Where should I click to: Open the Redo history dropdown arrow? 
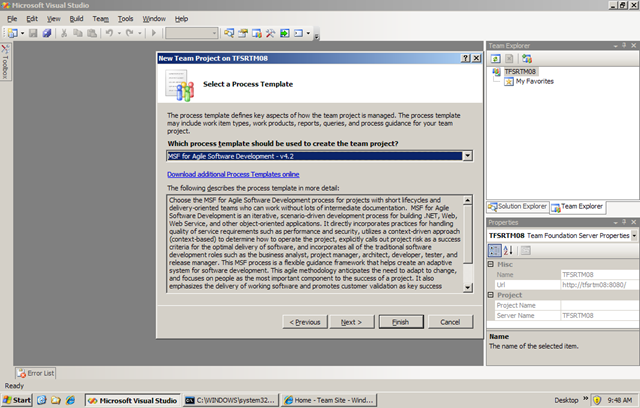coord(140,33)
